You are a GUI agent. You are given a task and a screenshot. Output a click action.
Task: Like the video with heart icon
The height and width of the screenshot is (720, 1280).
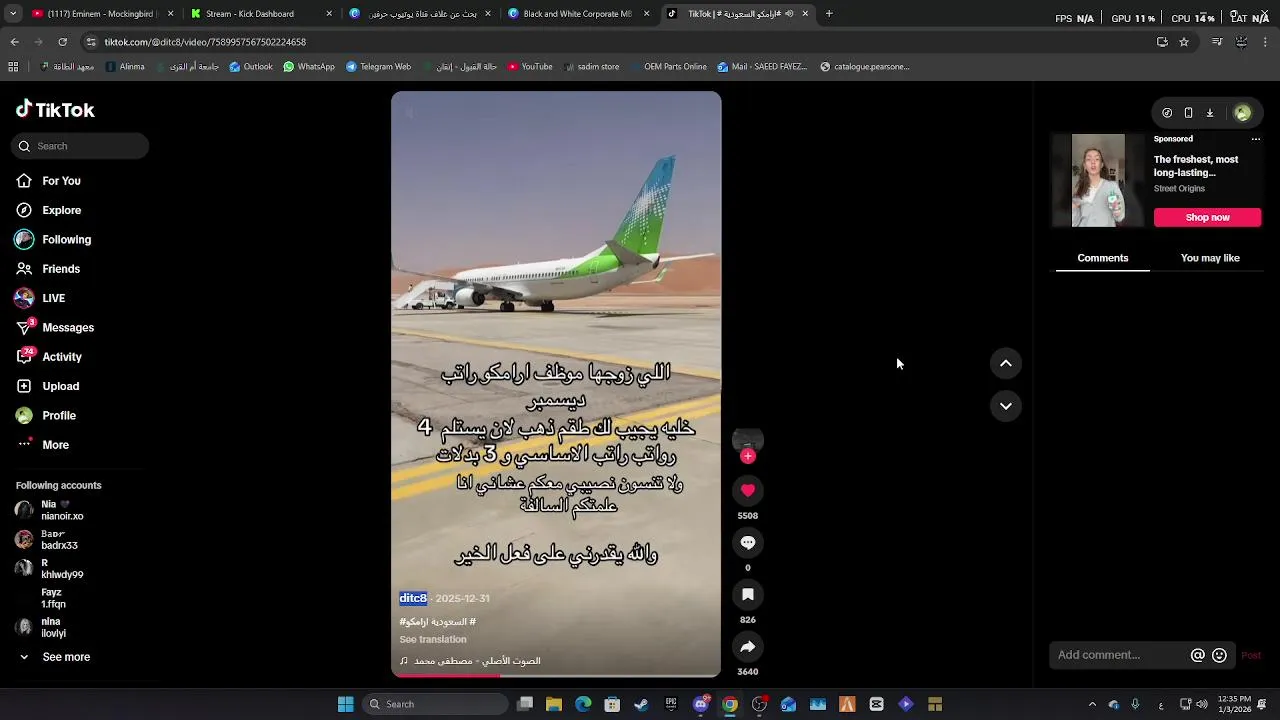click(x=747, y=490)
